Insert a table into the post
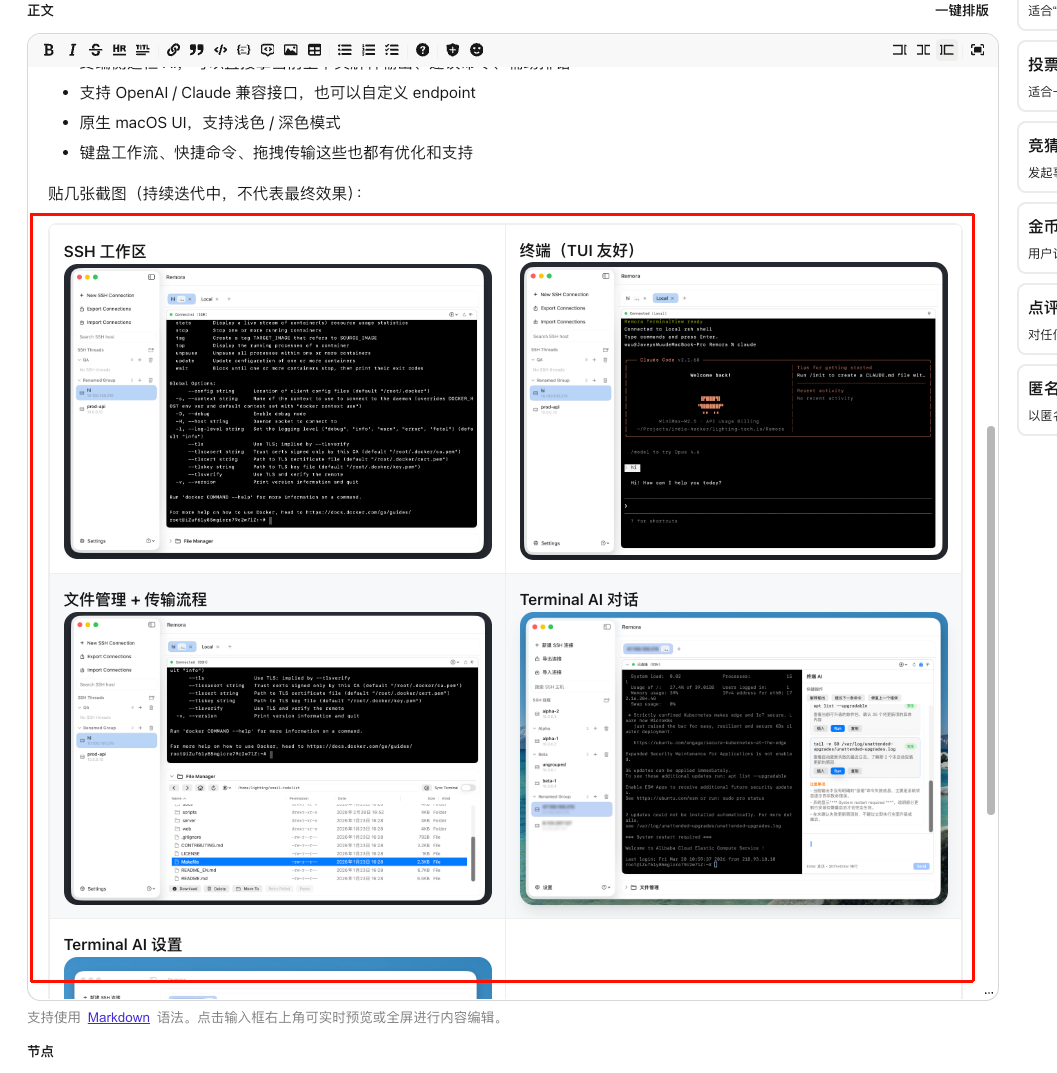The width and height of the screenshot is (1057, 1073). point(315,50)
